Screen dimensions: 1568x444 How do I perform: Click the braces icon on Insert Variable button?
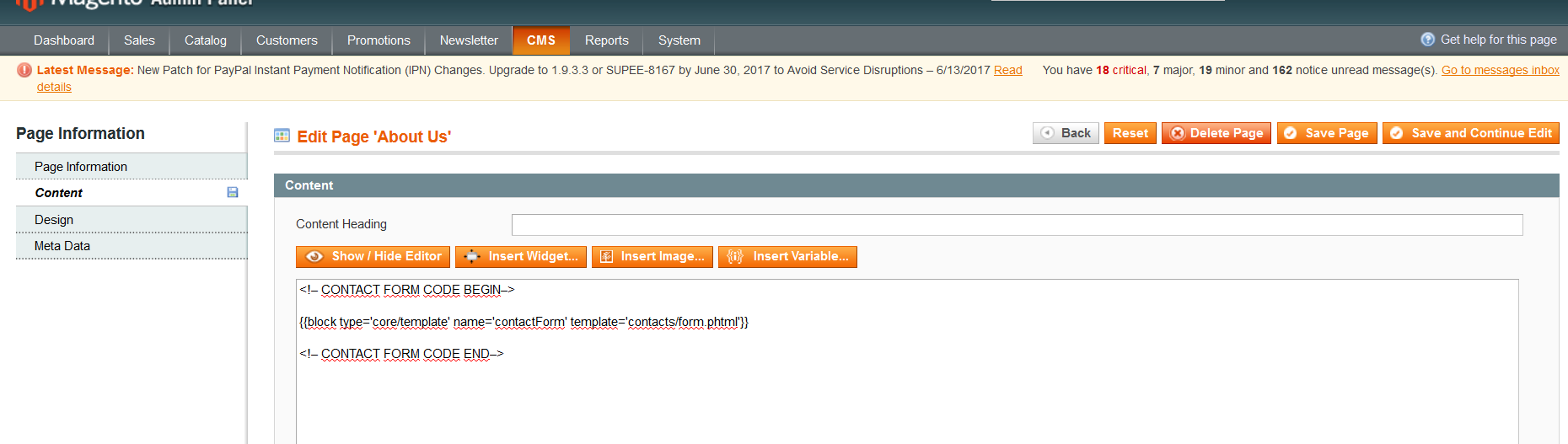click(735, 256)
